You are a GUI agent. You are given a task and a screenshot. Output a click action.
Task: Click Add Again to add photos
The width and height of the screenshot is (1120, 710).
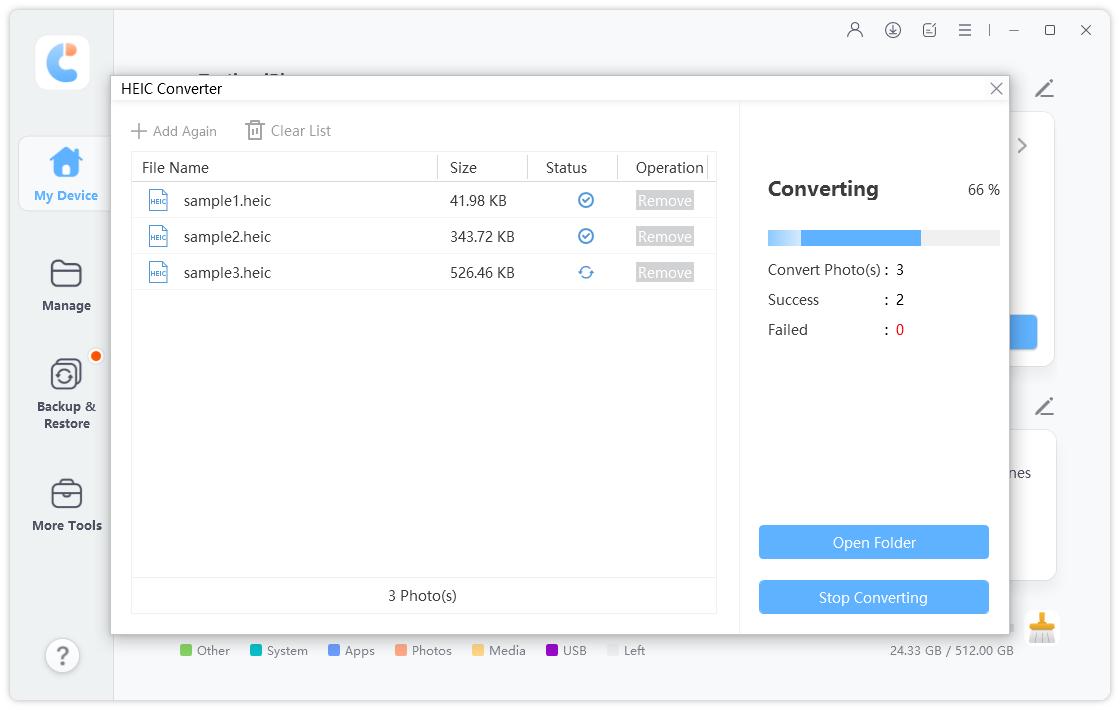[x=174, y=131]
